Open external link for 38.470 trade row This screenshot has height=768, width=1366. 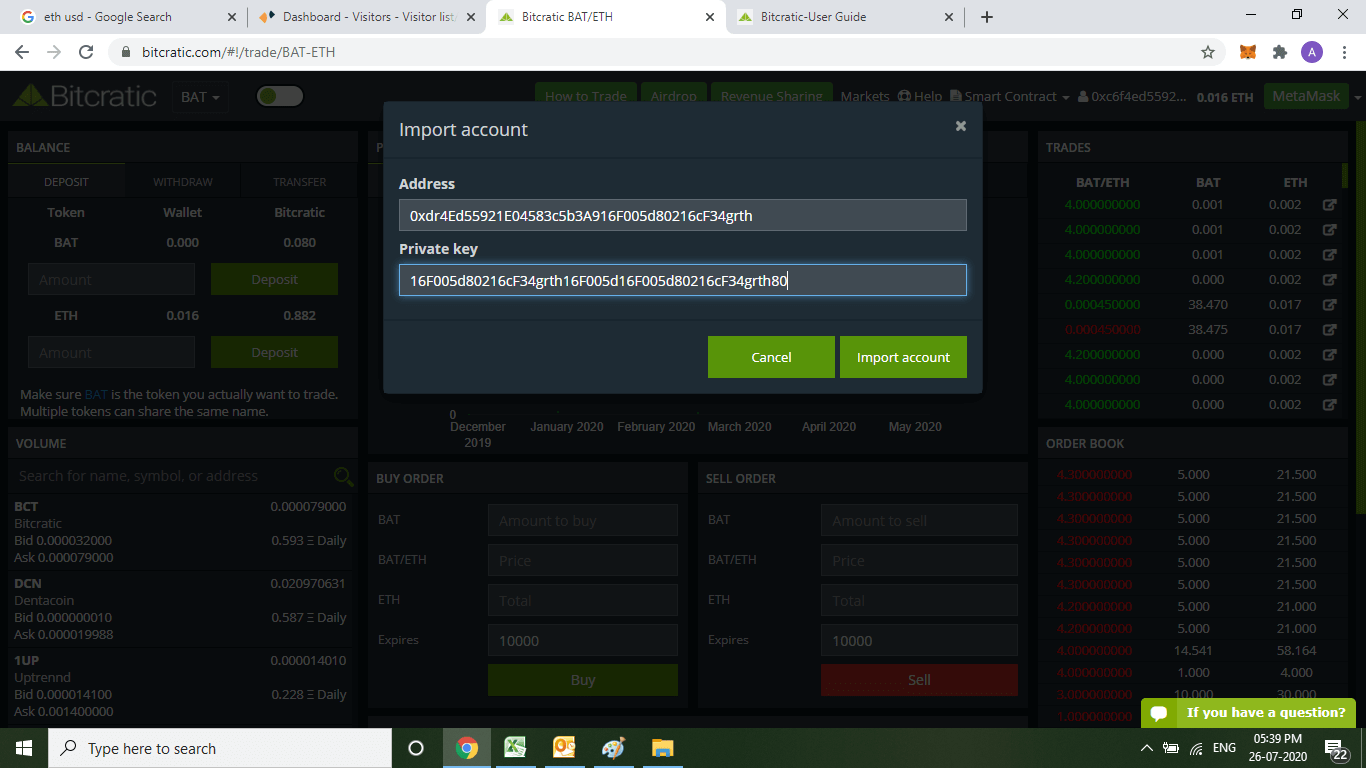pyautogui.click(x=1329, y=304)
